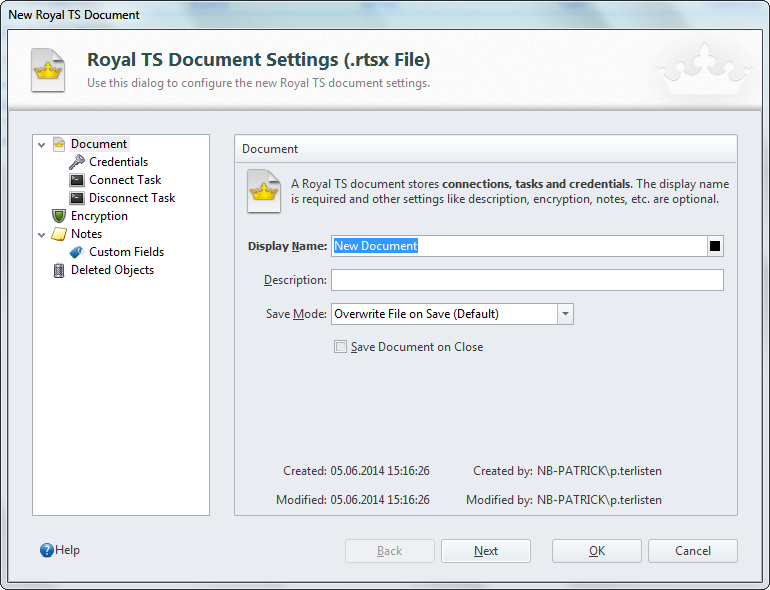The image size is (770, 590).
Task: Click the yellow Notes icon
Action: click(x=59, y=234)
